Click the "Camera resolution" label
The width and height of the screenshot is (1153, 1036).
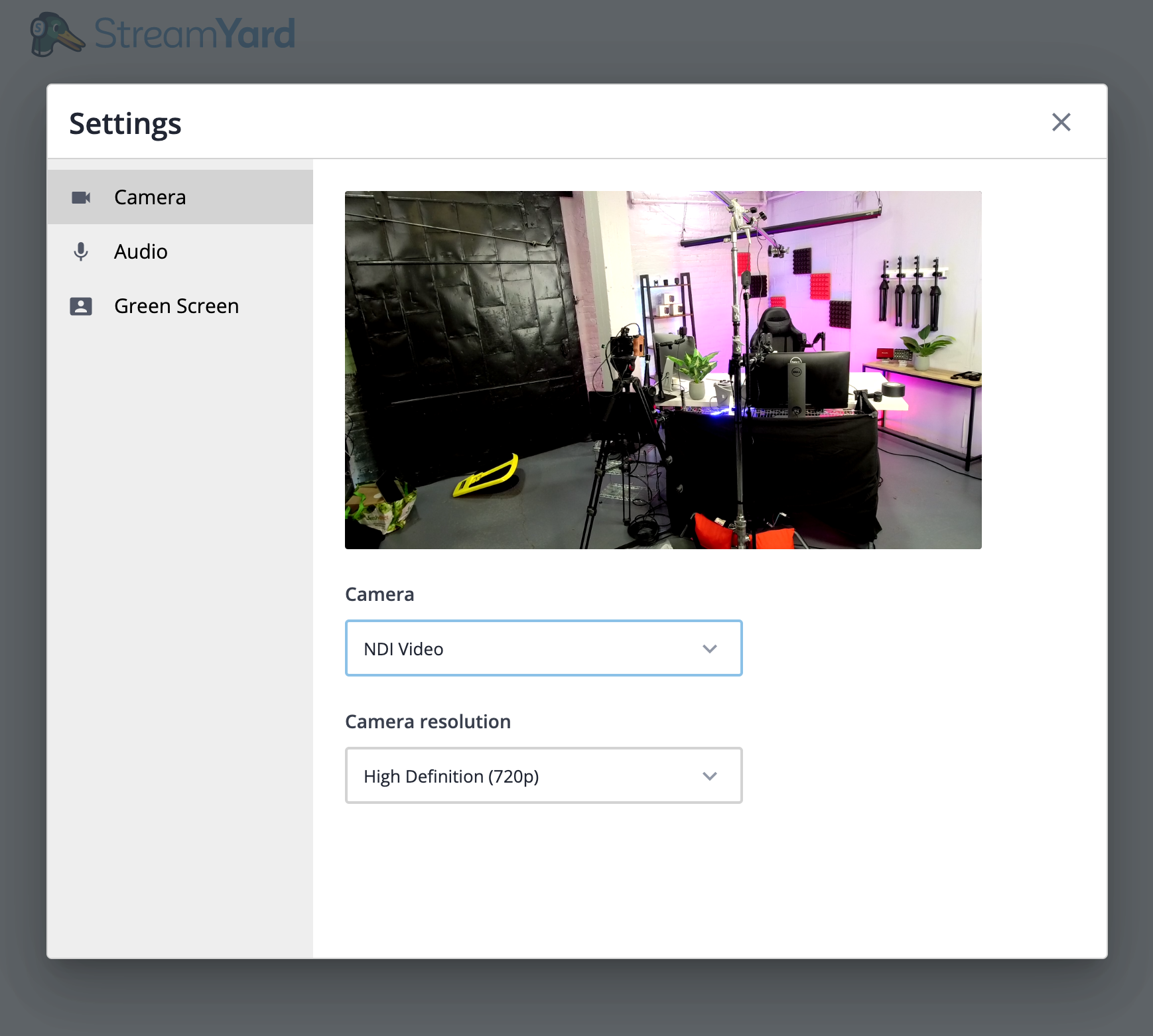tap(428, 722)
